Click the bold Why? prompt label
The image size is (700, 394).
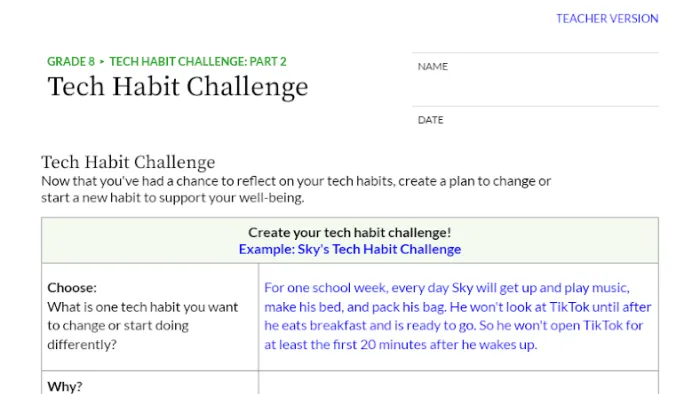pyautogui.click(x=65, y=386)
